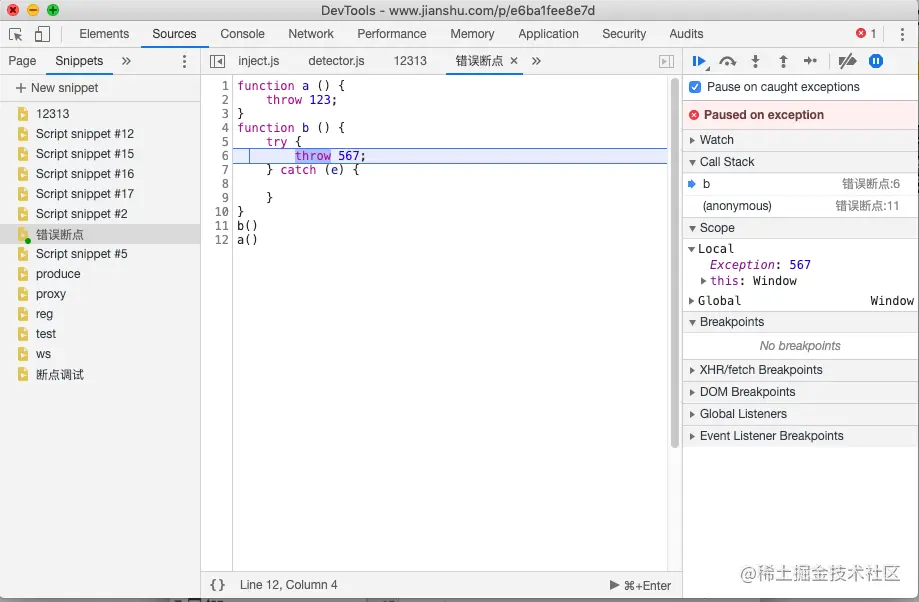Image resolution: width=919 pixels, height=602 pixels.
Task: Expand XHR/fetch Breakpoints section
Action: coord(800,370)
